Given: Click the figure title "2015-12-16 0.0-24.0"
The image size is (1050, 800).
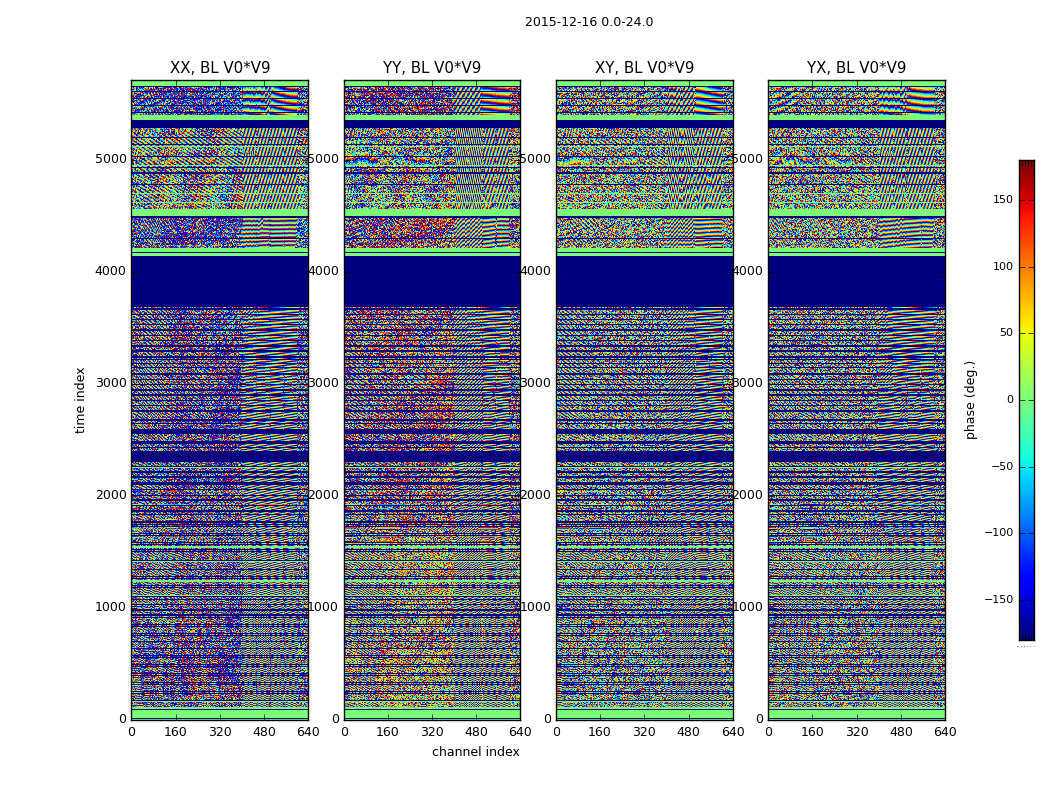Looking at the screenshot, I should [x=588, y=22].
